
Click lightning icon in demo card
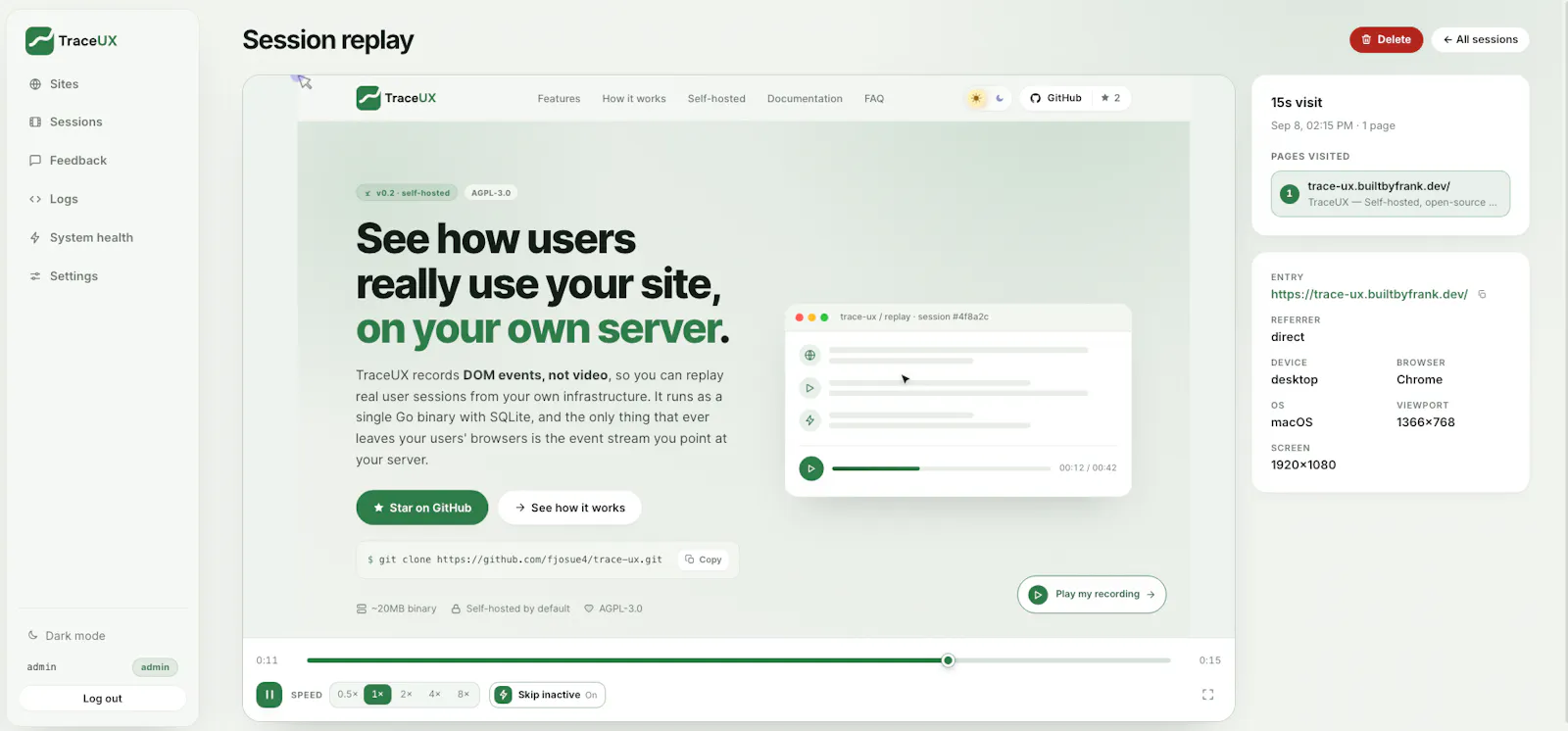(x=809, y=420)
